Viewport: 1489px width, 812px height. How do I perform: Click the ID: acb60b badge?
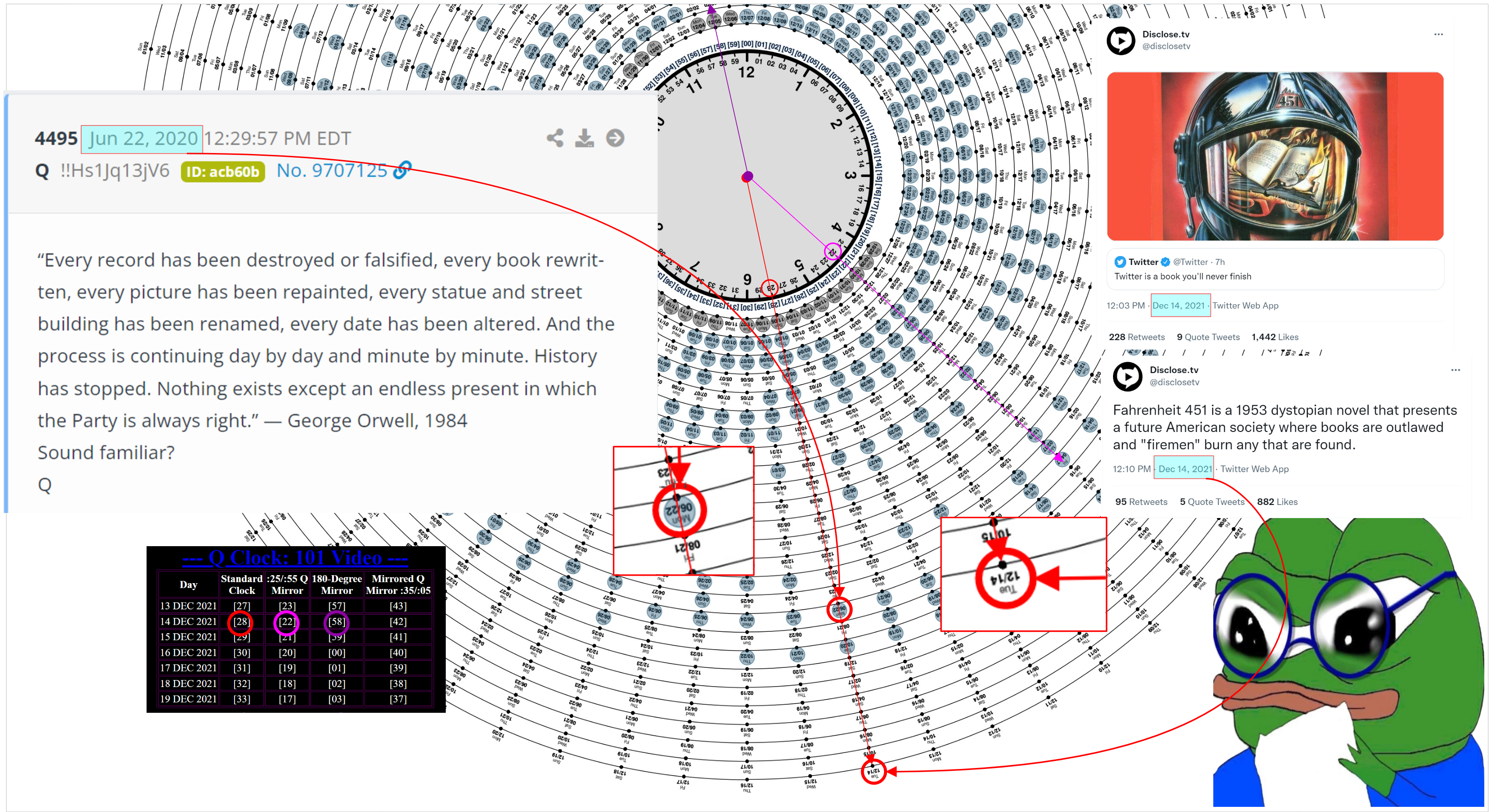point(222,172)
